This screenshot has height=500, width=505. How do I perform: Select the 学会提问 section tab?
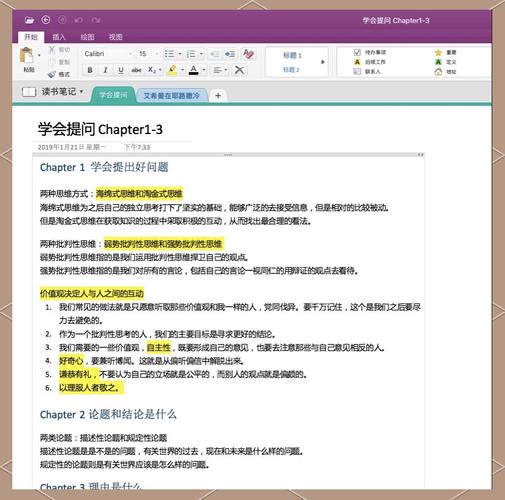113,95
